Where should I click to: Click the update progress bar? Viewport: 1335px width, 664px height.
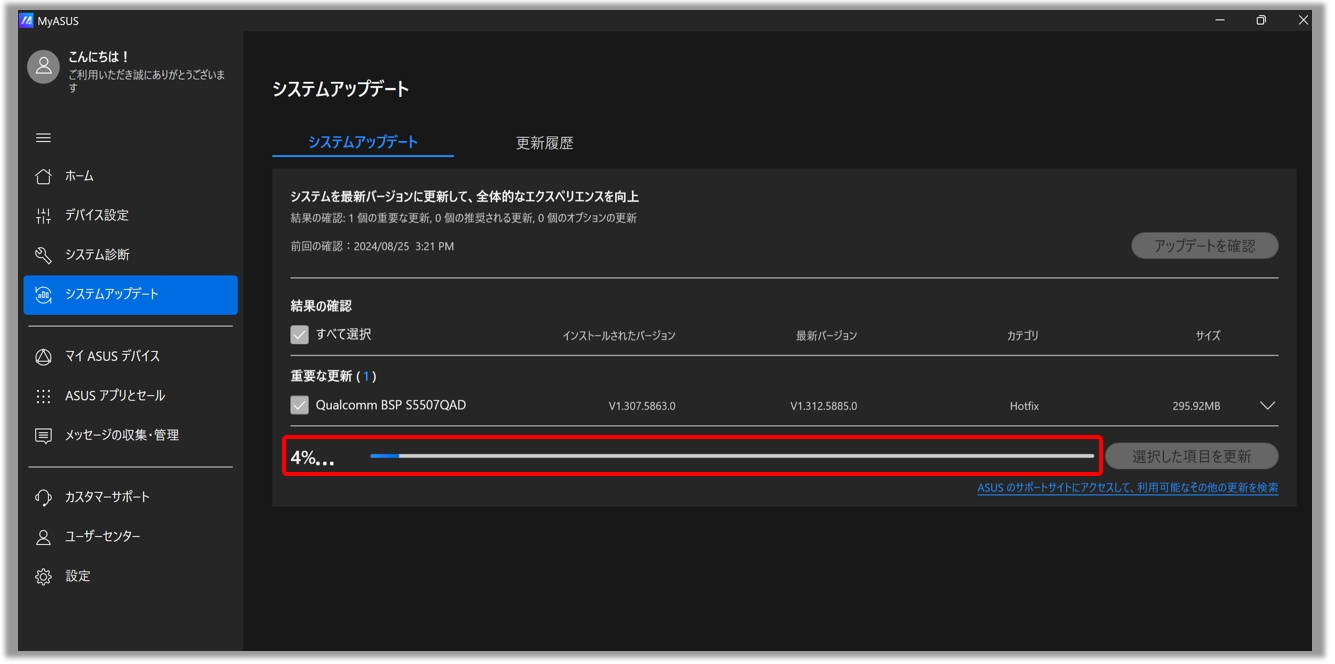click(732, 456)
